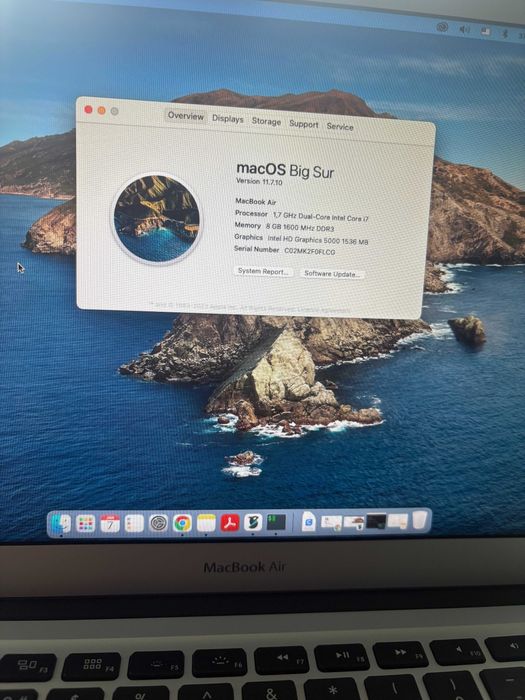This screenshot has width=525, height=700.
Task: Open Adobe Acrobat from the Dock
Action: click(230, 523)
